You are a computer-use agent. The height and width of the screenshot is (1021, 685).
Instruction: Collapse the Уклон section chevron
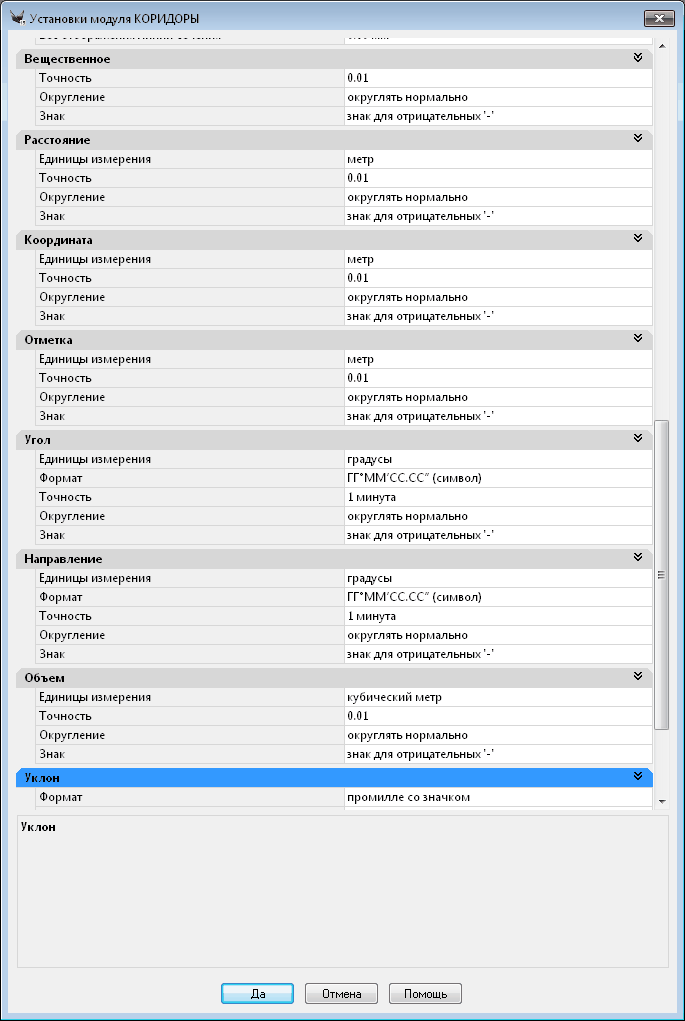tap(637, 777)
